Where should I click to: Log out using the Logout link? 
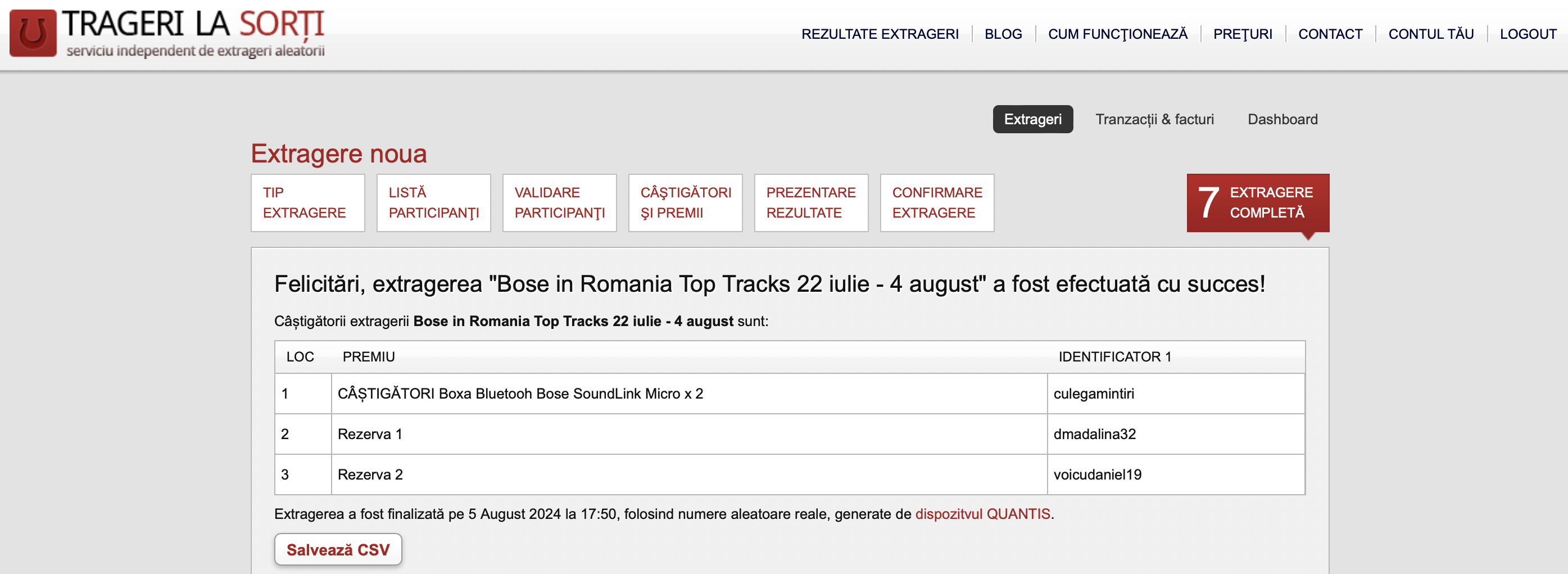[x=1526, y=34]
